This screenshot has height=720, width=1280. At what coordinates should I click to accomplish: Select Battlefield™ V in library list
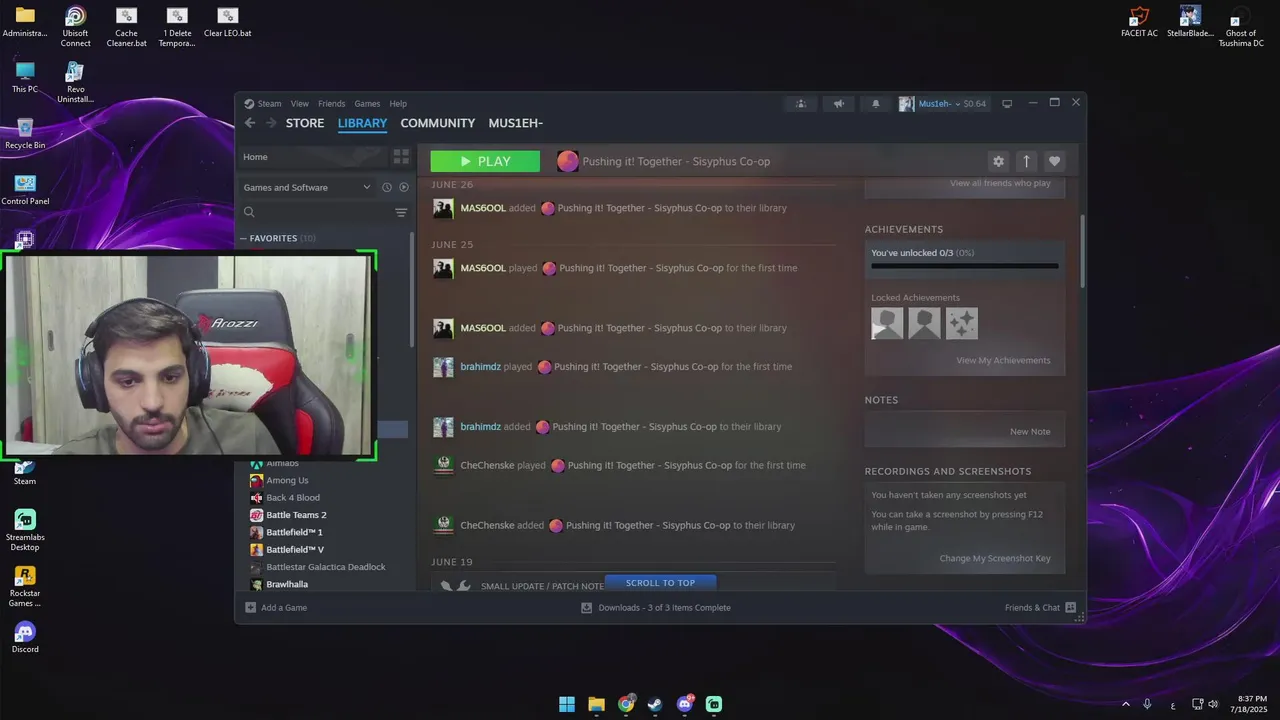coord(295,550)
